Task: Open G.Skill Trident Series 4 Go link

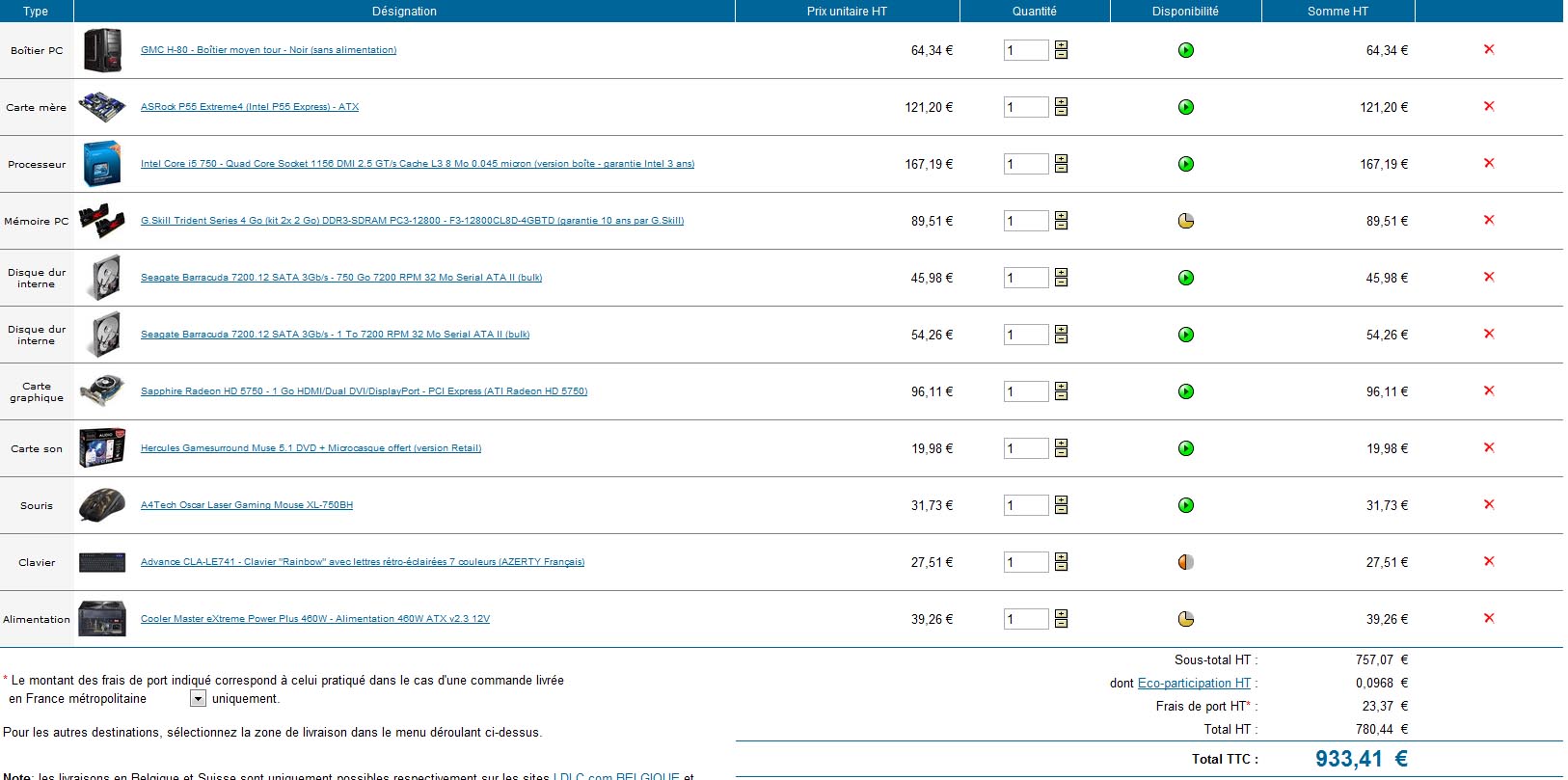Action: tap(412, 221)
